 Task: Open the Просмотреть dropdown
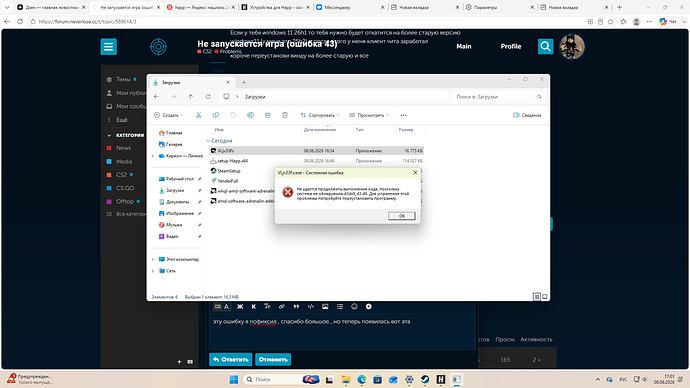[369, 115]
